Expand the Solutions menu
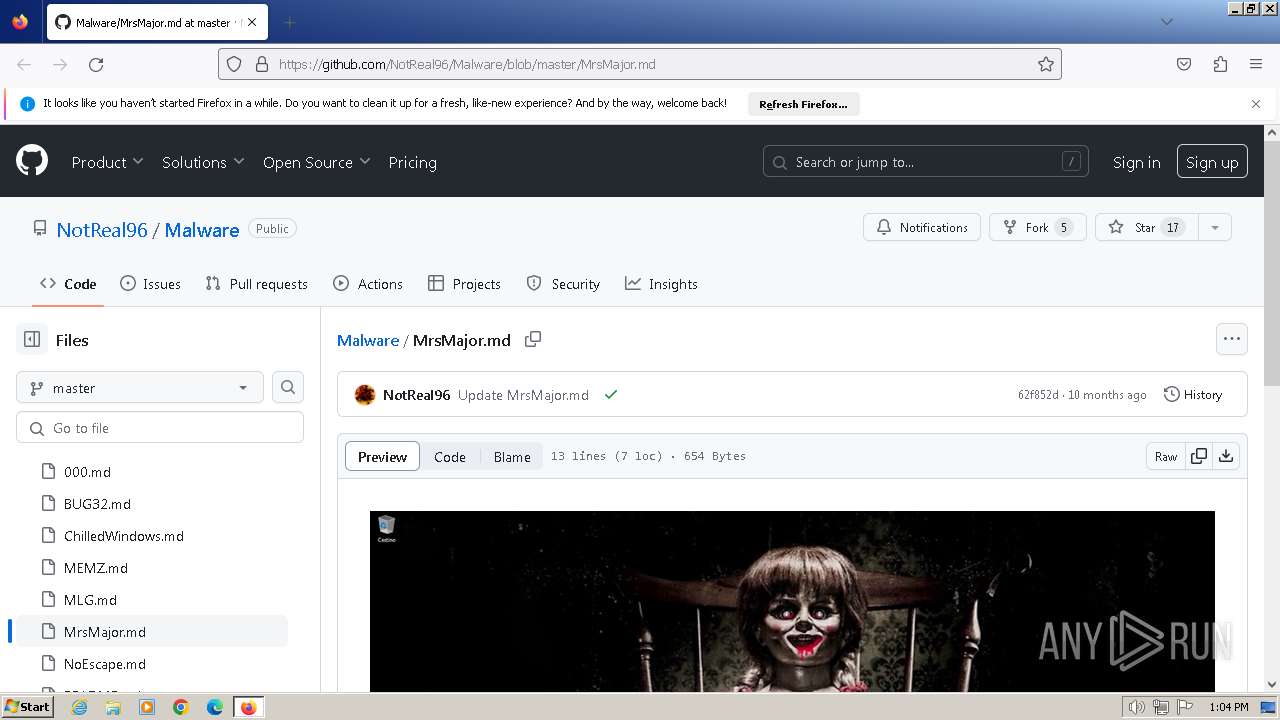The height and width of the screenshot is (720, 1280). pyautogui.click(x=203, y=162)
